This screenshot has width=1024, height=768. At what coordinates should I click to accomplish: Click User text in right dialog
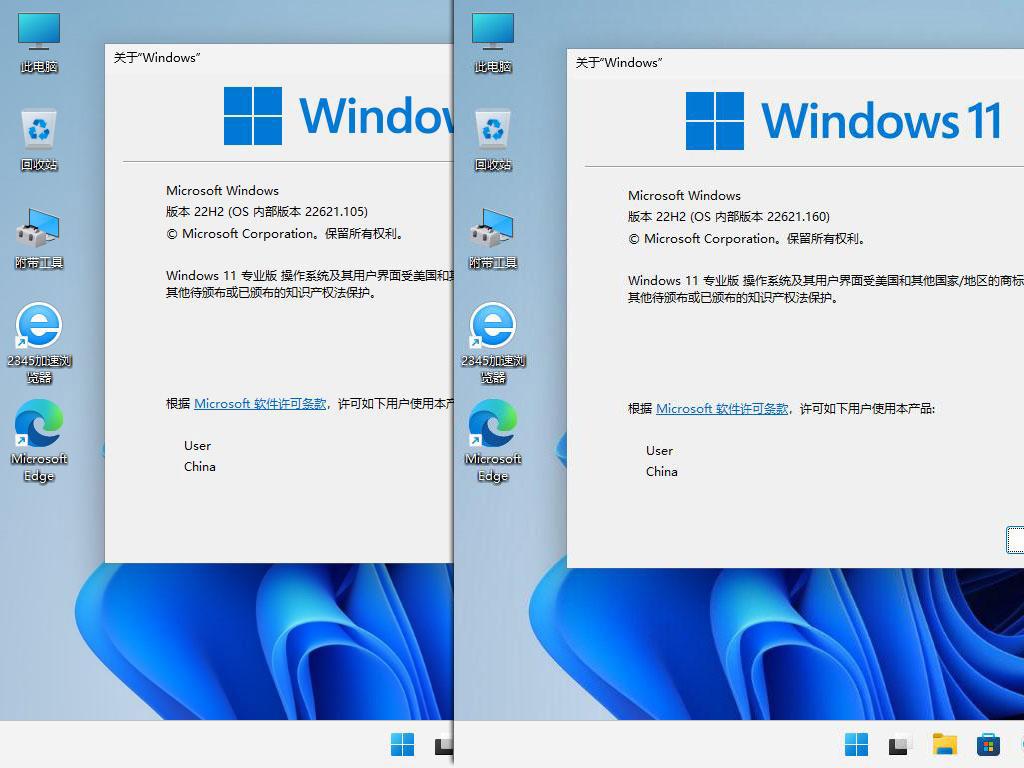pos(659,451)
